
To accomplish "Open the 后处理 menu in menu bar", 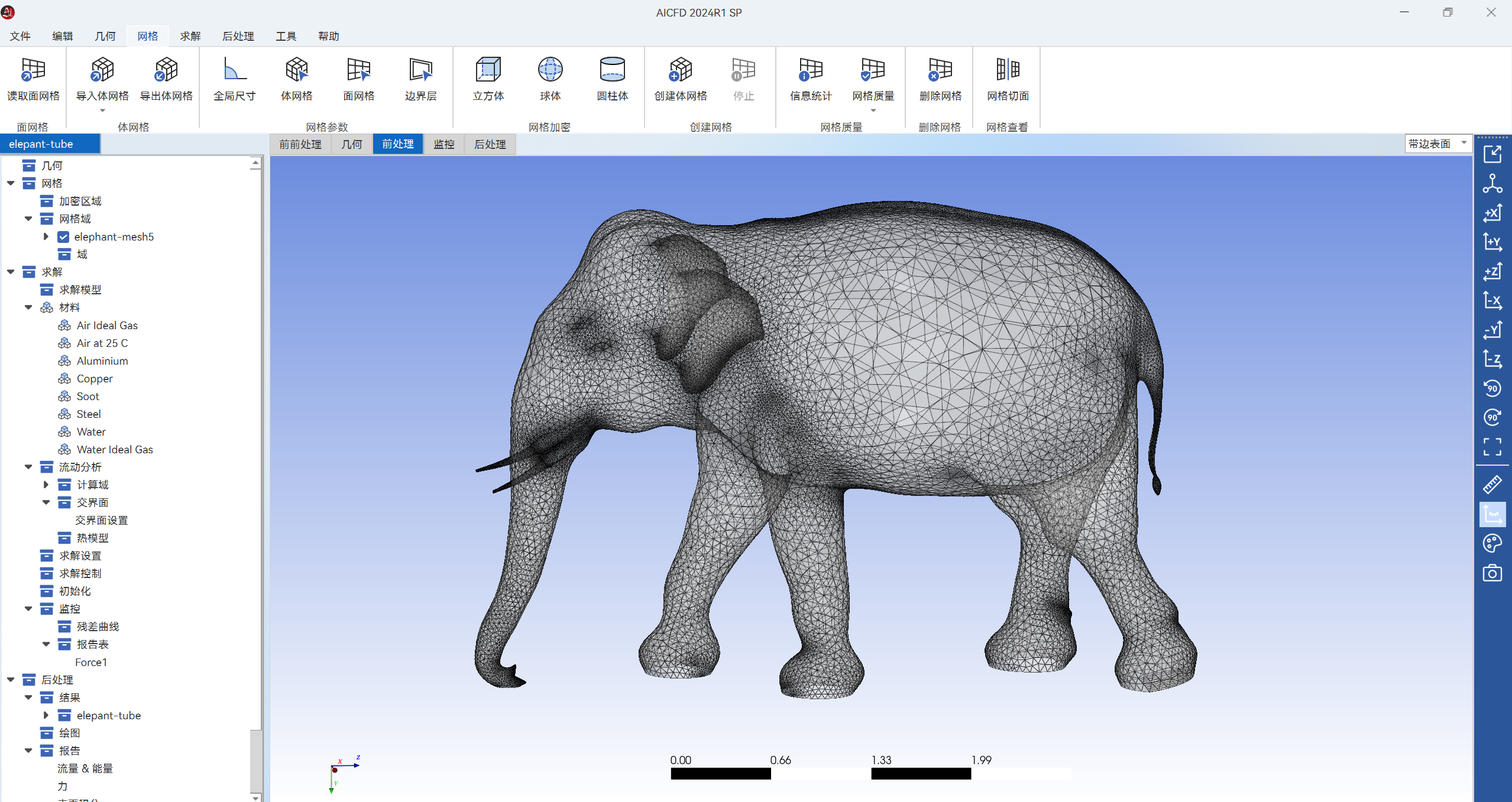I will pos(238,36).
